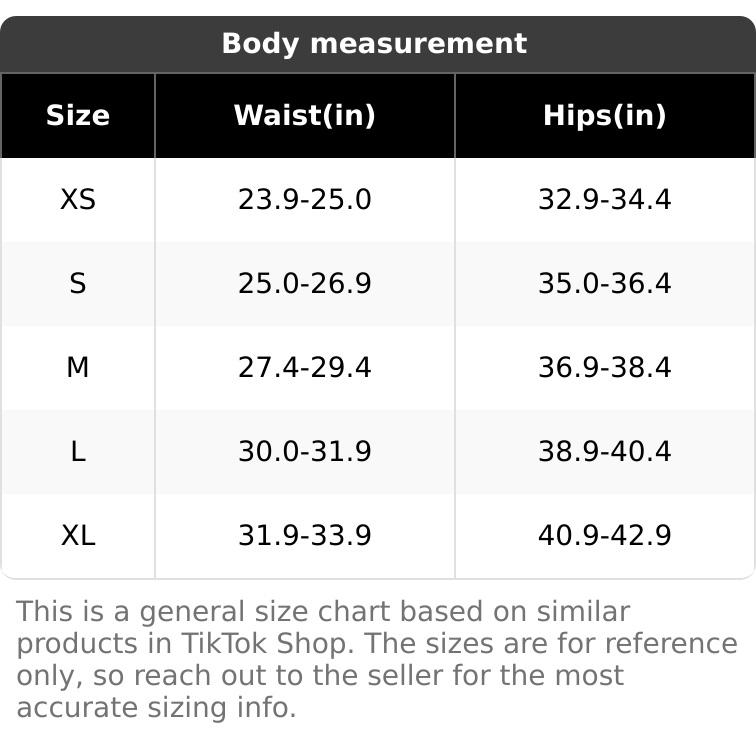Click the TikTok Shop size chart disclaimer

[377, 659]
